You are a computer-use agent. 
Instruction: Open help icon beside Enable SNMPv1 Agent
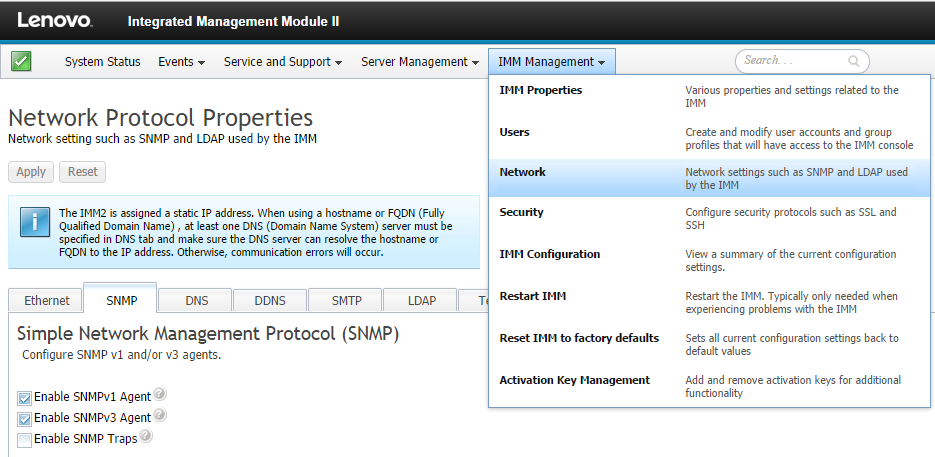pyautogui.click(x=160, y=395)
